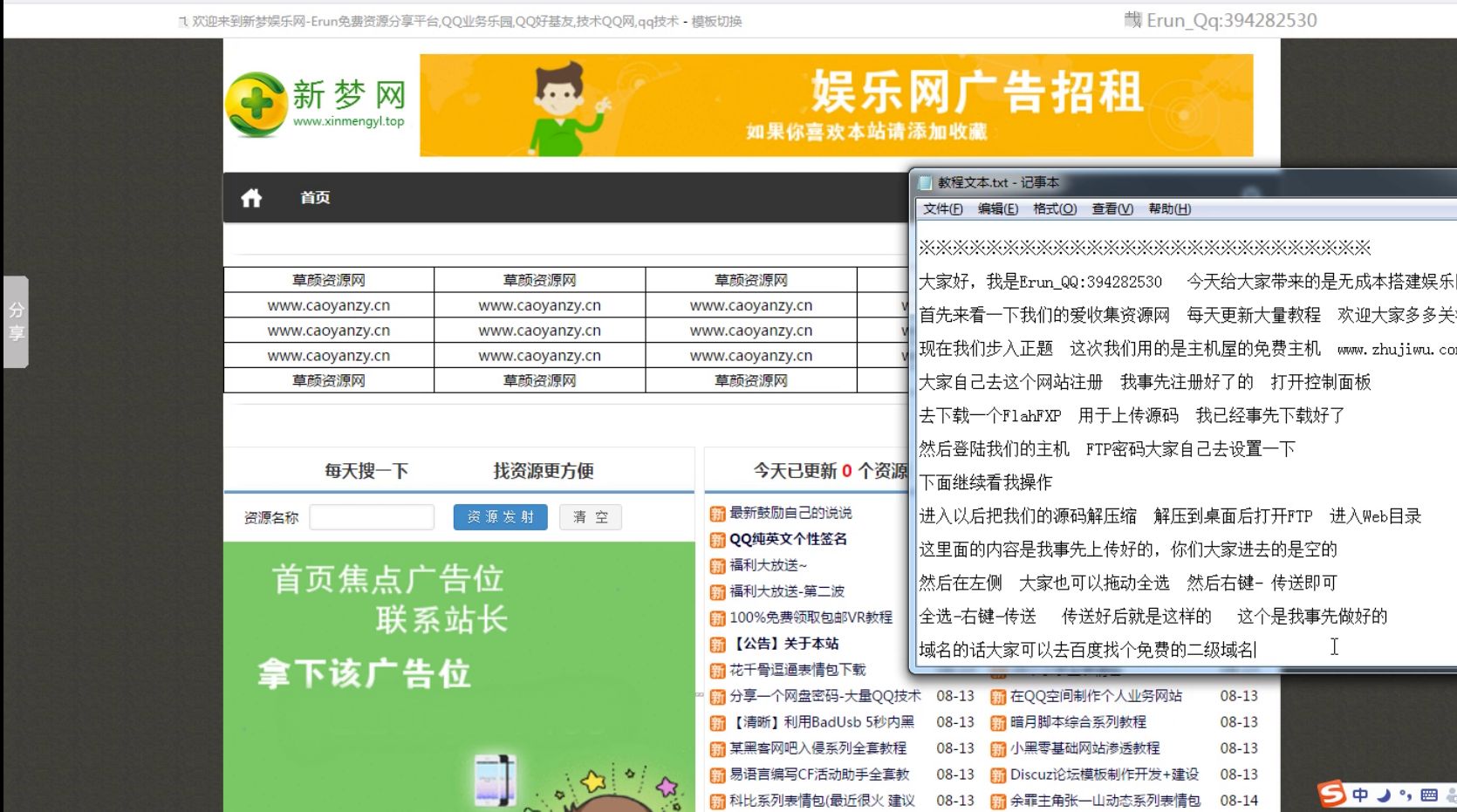Click 新 icon beside 福利大放送~
The image size is (1457, 812).
(717, 566)
